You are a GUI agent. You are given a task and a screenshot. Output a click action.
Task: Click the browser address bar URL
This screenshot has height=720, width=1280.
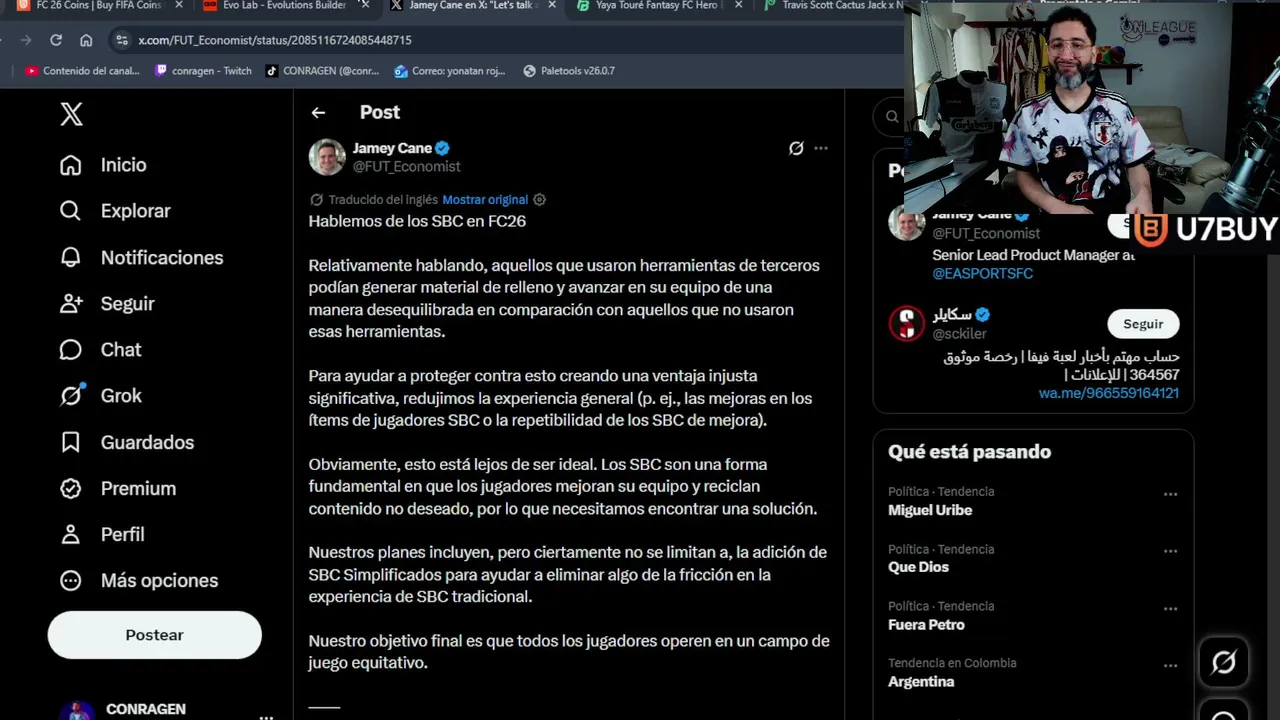[275, 40]
